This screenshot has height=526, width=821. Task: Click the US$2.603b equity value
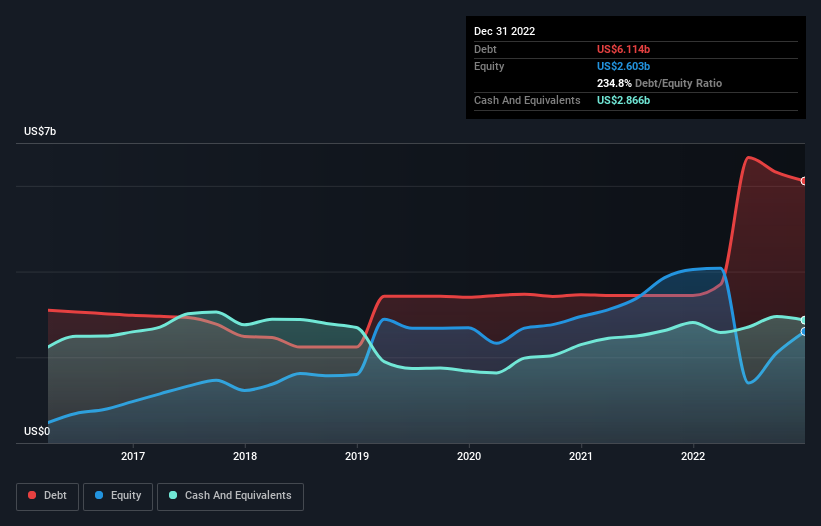(624, 66)
